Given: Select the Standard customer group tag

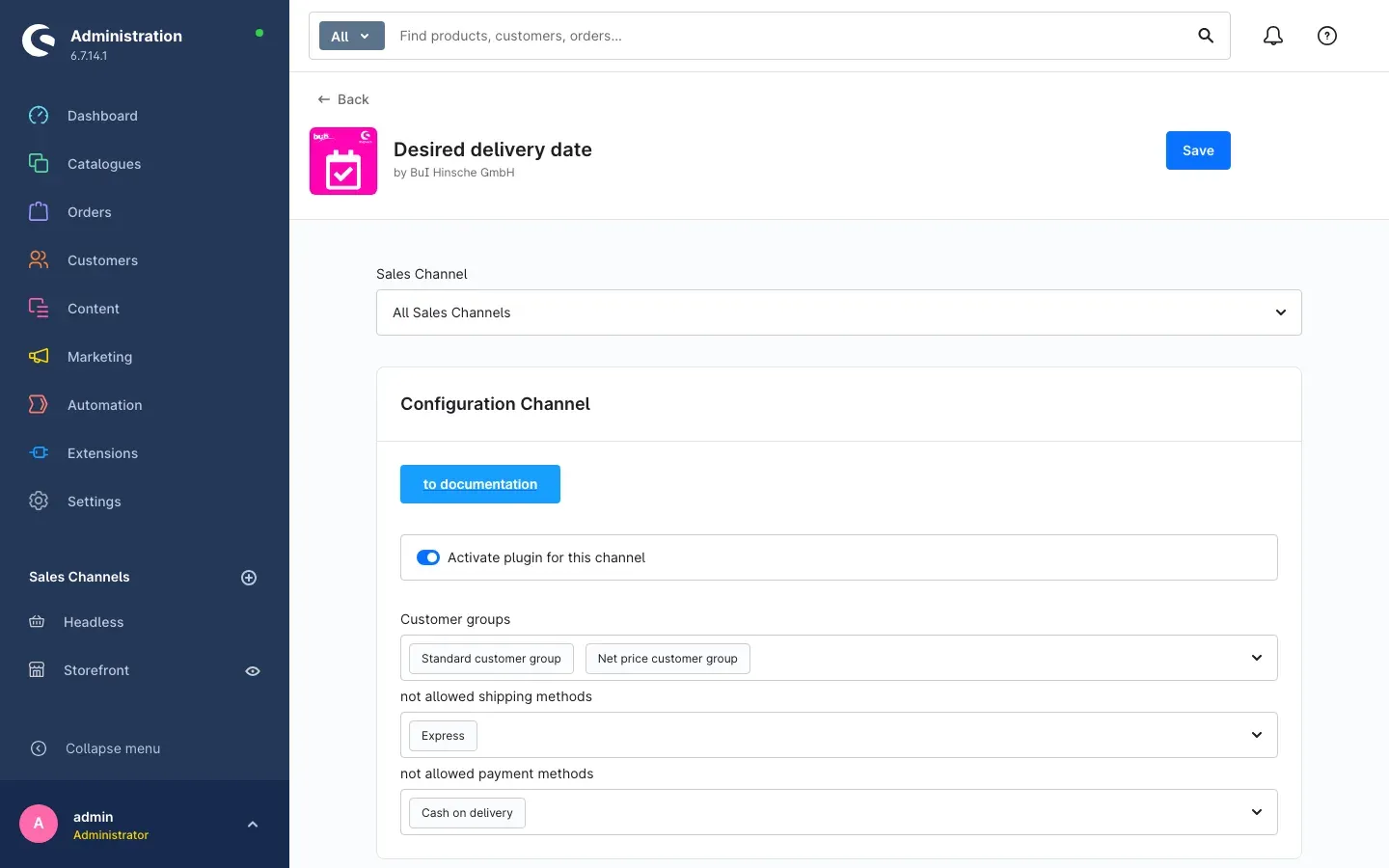Looking at the screenshot, I should [491, 659].
